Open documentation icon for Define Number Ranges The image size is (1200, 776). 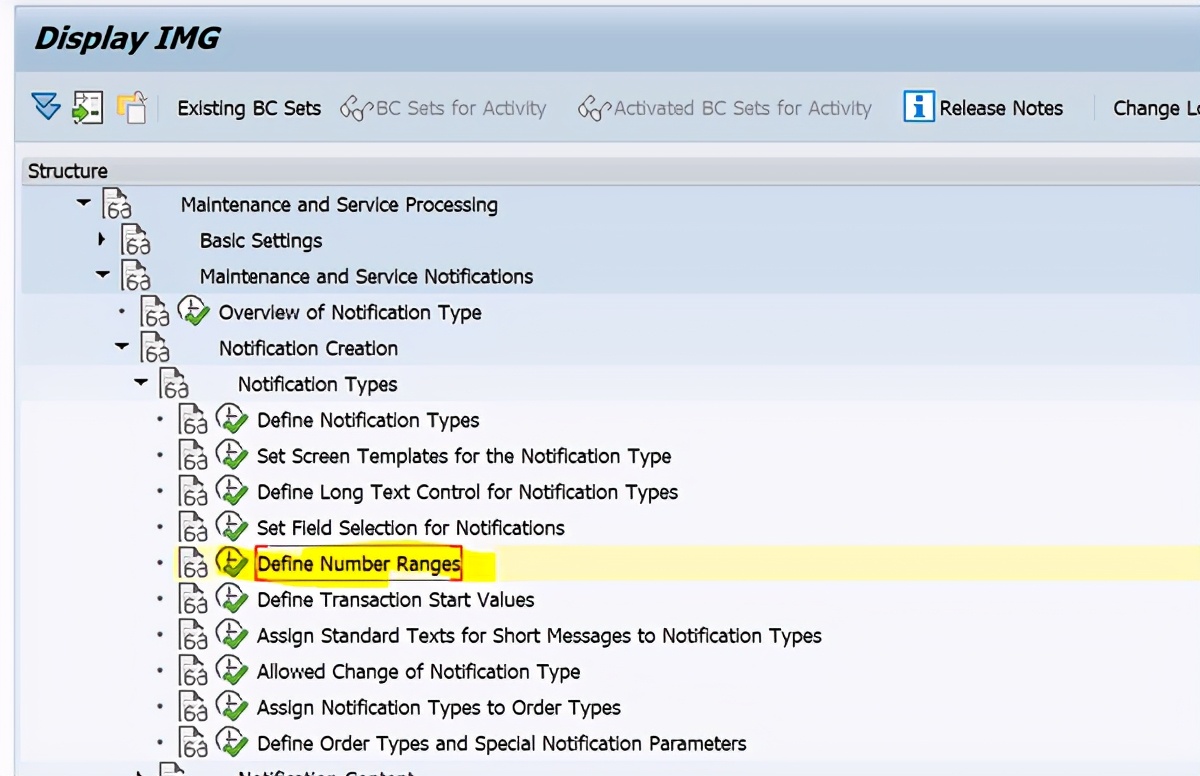(193, 565)
